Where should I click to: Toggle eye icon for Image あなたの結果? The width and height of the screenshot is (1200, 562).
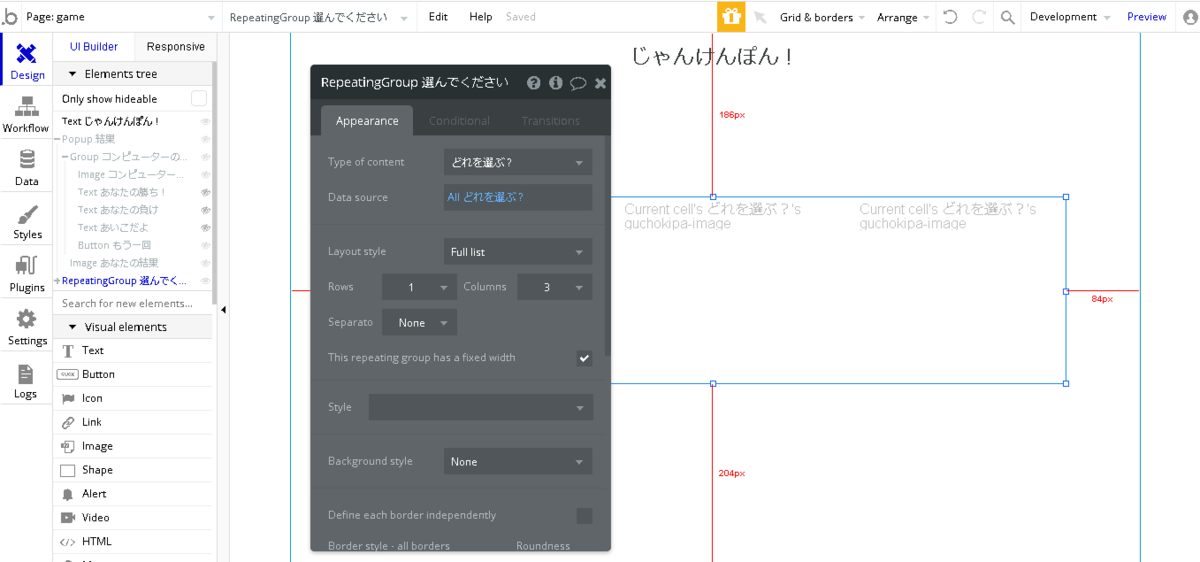pos(205,263)
